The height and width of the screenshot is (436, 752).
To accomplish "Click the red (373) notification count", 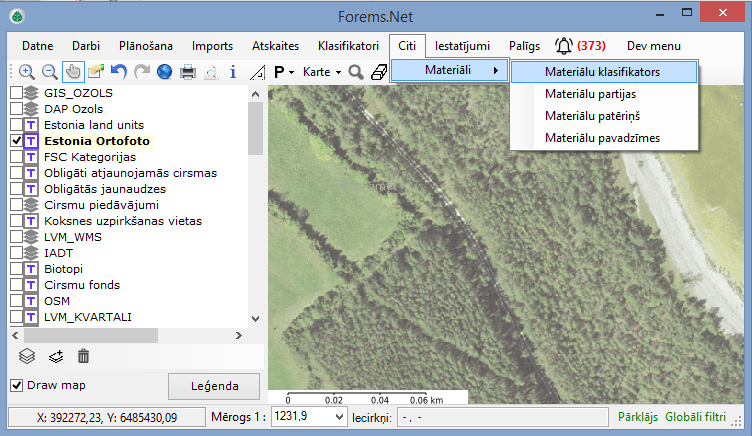I will (x=591, y=46).
